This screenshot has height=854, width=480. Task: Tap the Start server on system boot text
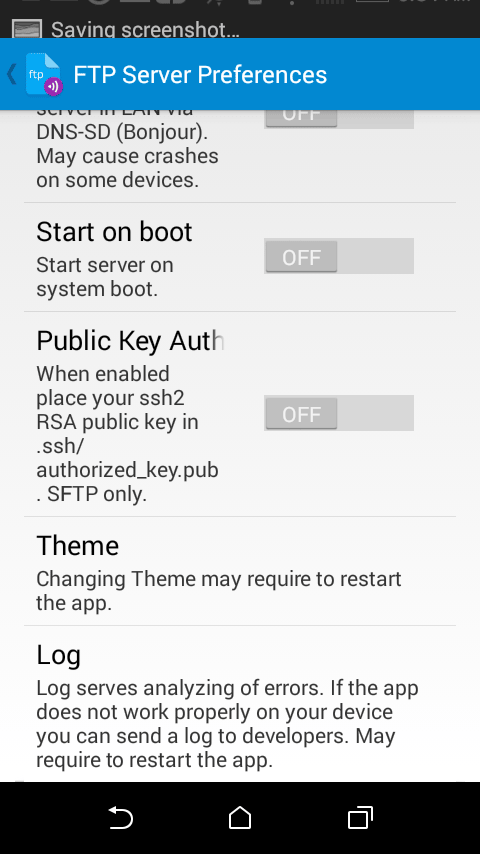pyautogui.click(x=105, y=277)
